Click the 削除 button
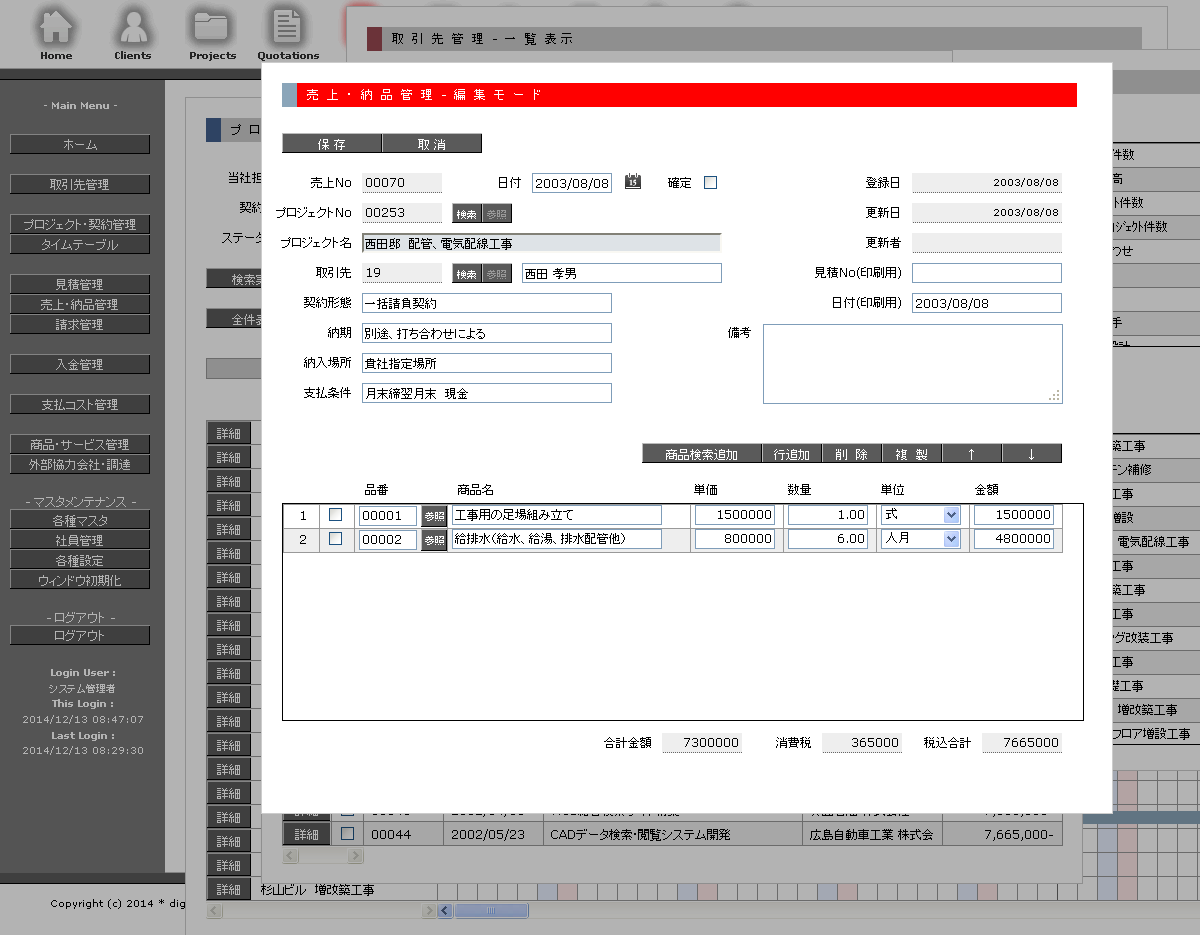Image resolution: width=1200 pixels, height=935 pixels. coord(852,454)
